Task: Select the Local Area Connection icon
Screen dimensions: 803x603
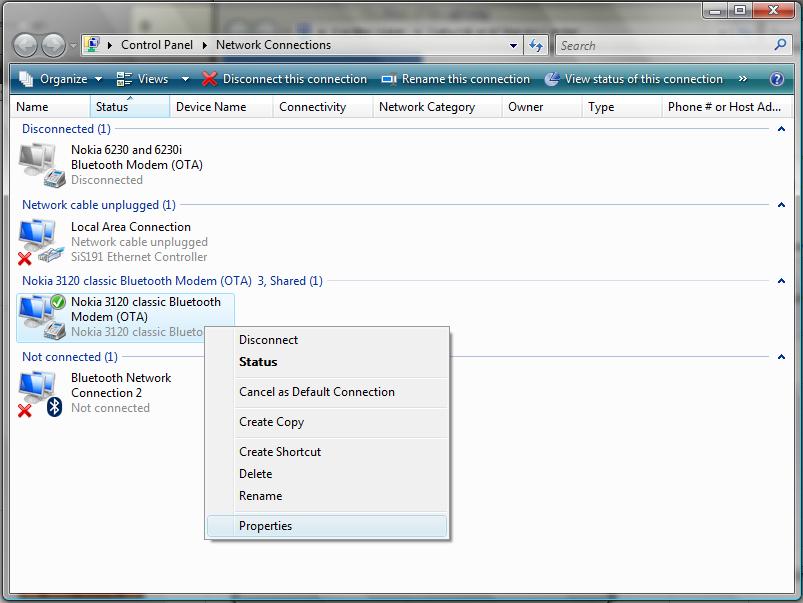Action: [x=42, y=241]
